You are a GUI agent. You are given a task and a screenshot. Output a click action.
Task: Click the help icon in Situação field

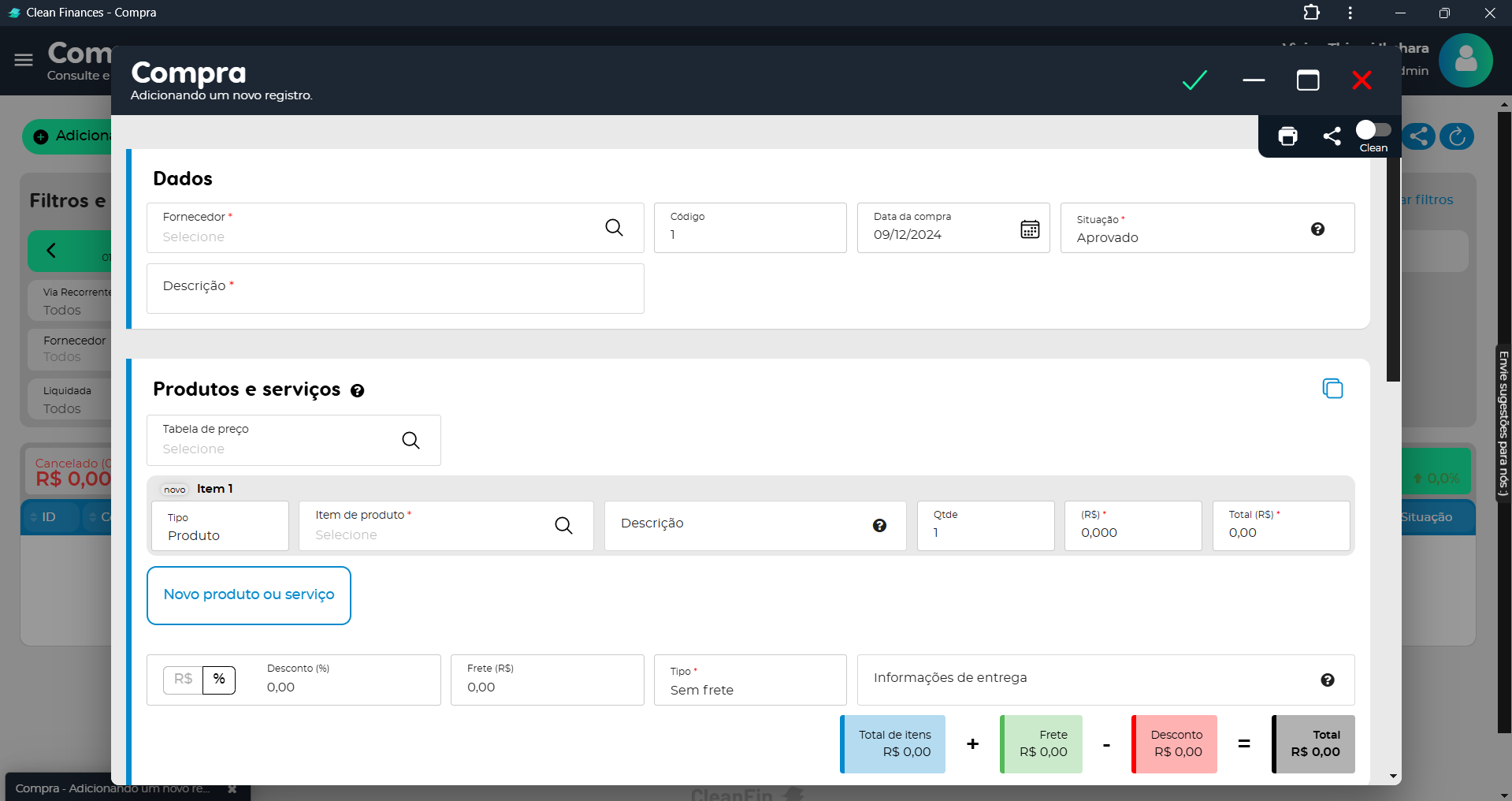1317,229
